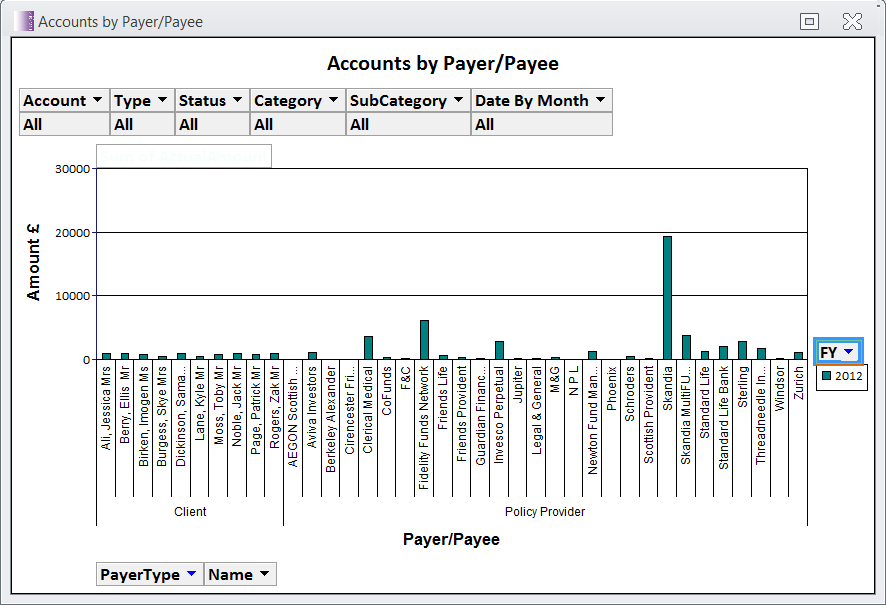
Task: Click the Burgess, Skye Mrs axis label
Action: click(x=162, y=416)
